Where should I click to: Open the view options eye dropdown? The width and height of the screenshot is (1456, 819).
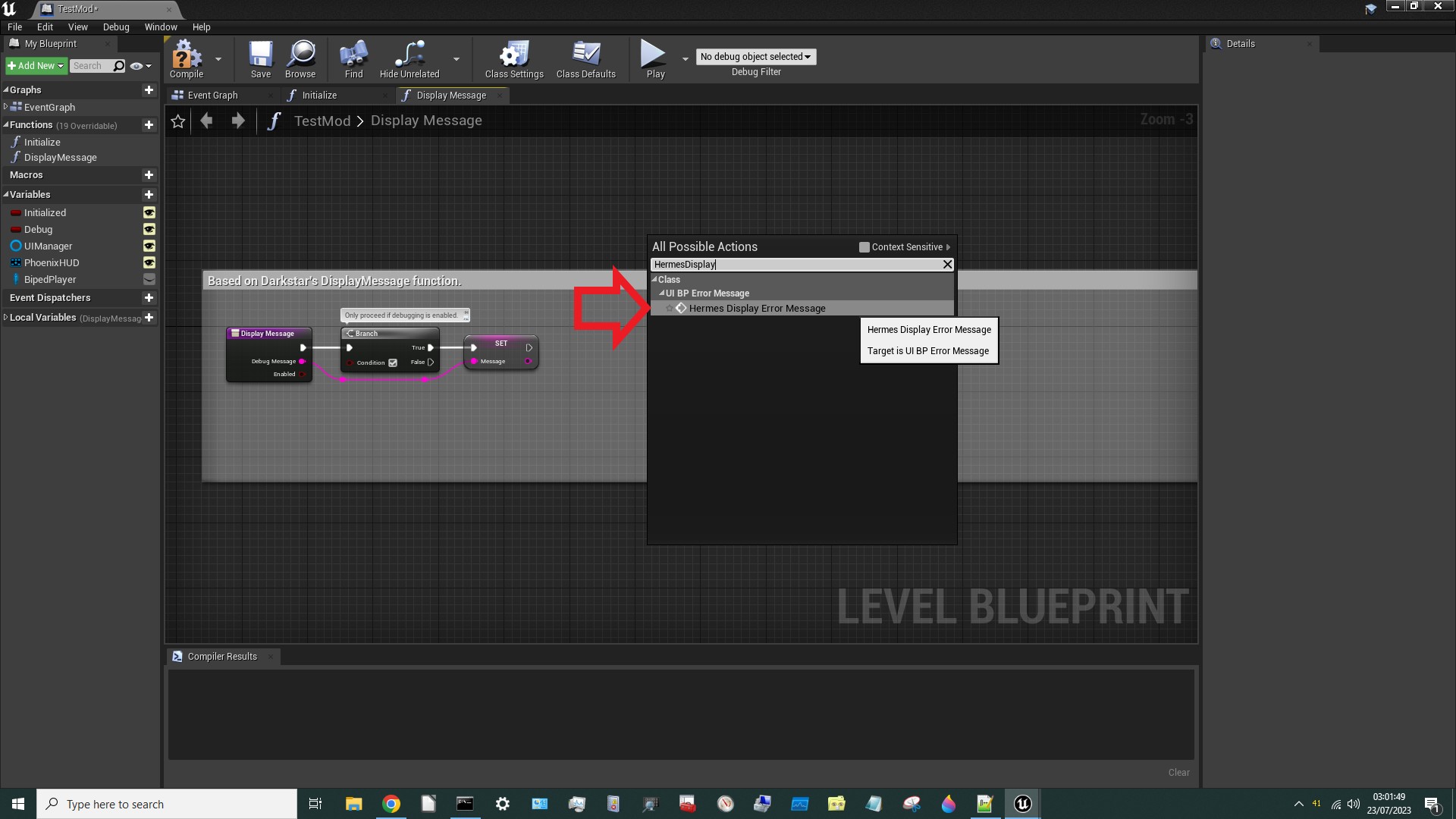tap(141, 66)
